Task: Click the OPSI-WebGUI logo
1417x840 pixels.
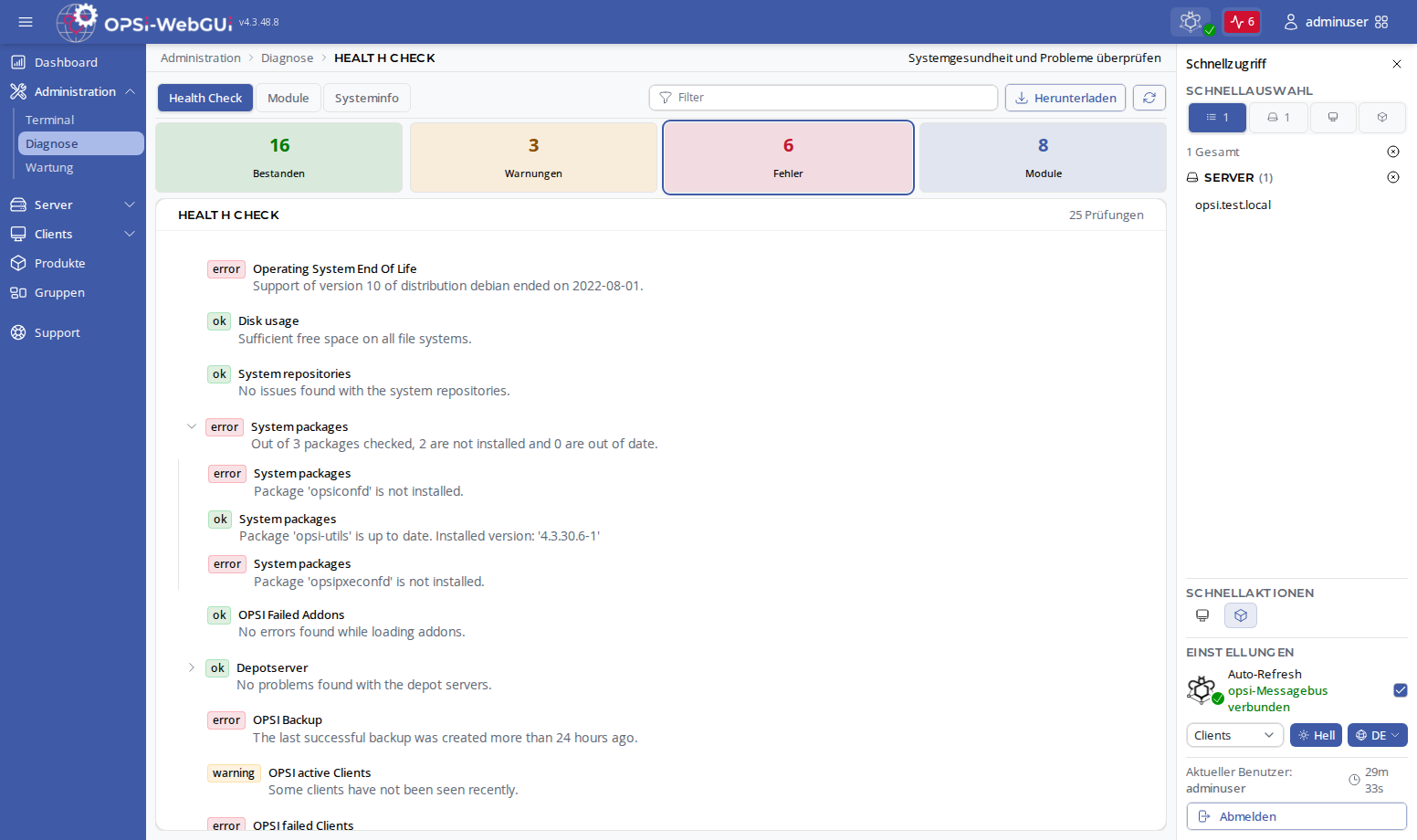Action: coord(143,22)
